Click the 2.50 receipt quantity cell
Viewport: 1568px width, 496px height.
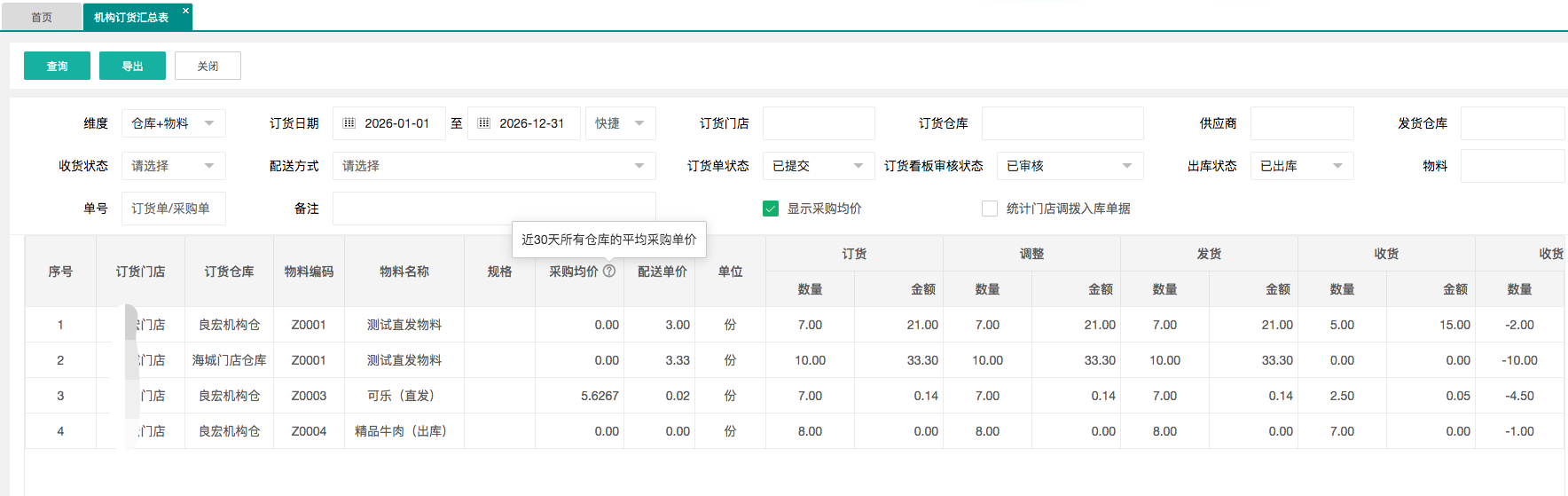point(1342,396)
